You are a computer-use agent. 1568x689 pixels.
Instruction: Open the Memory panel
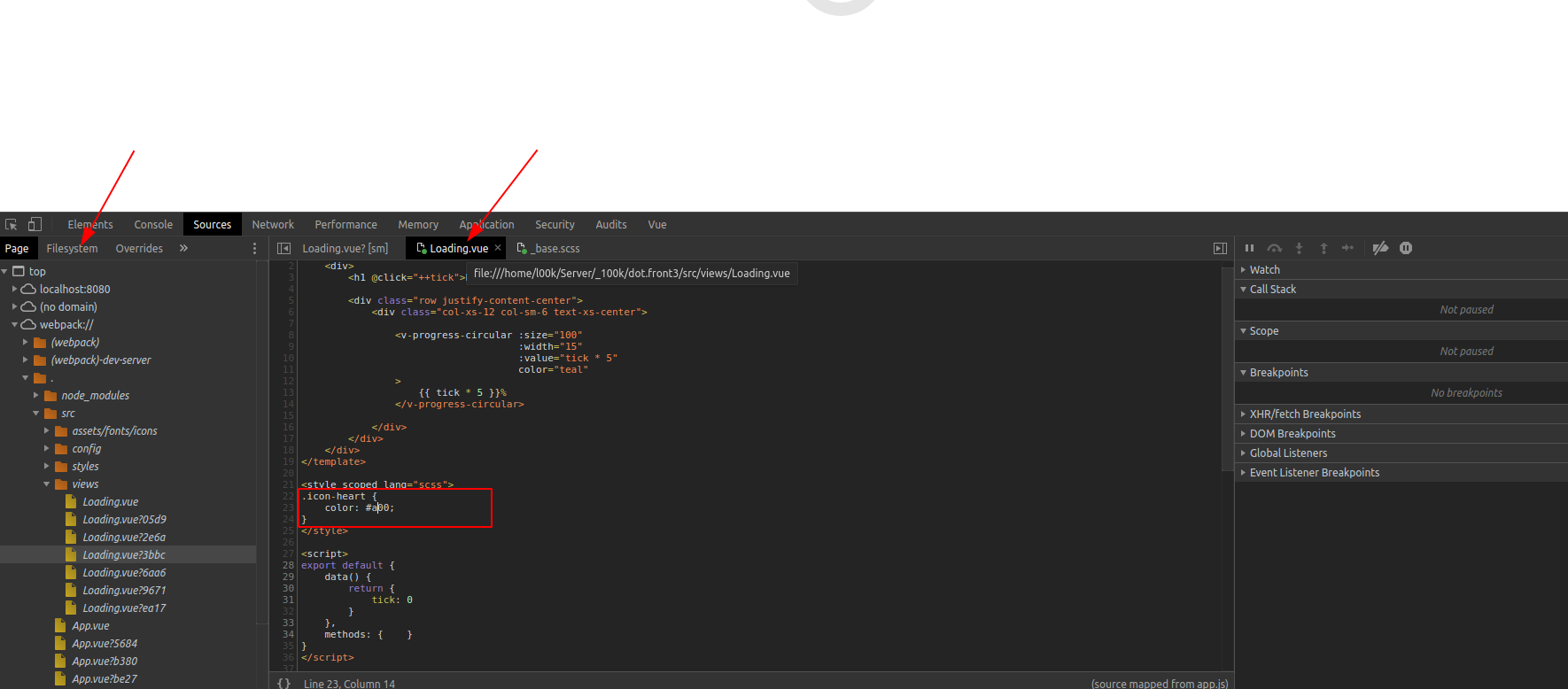pos(418,225)
